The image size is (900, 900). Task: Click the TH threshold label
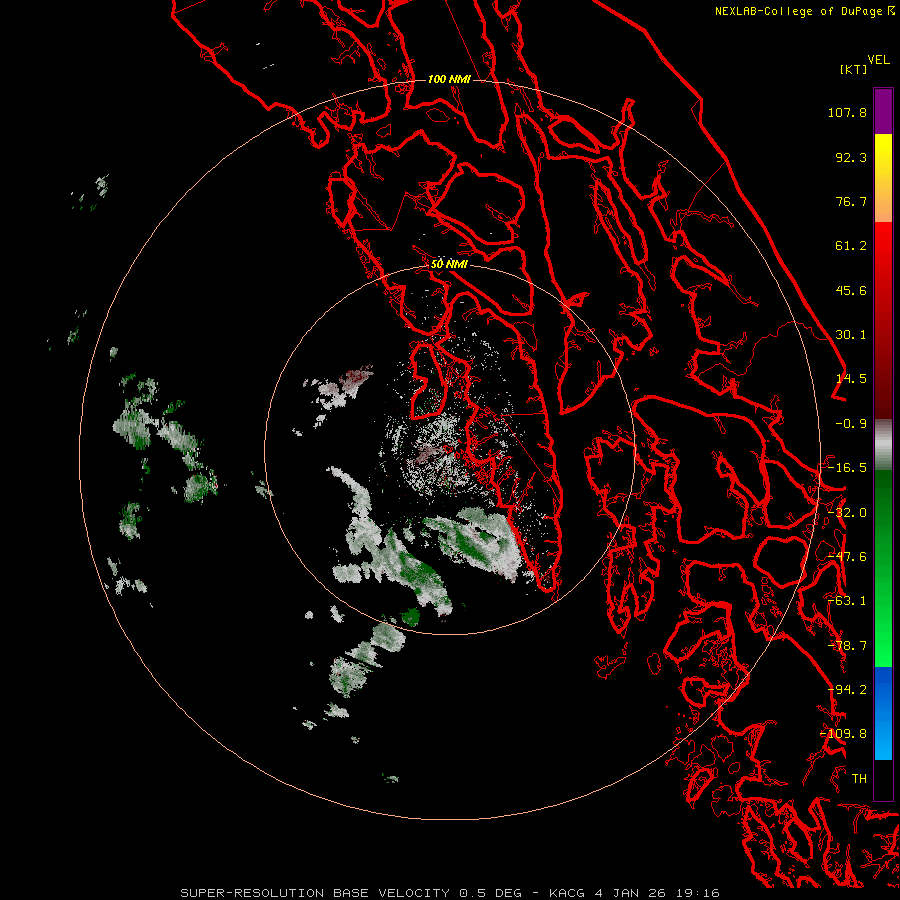click(859, 779)
